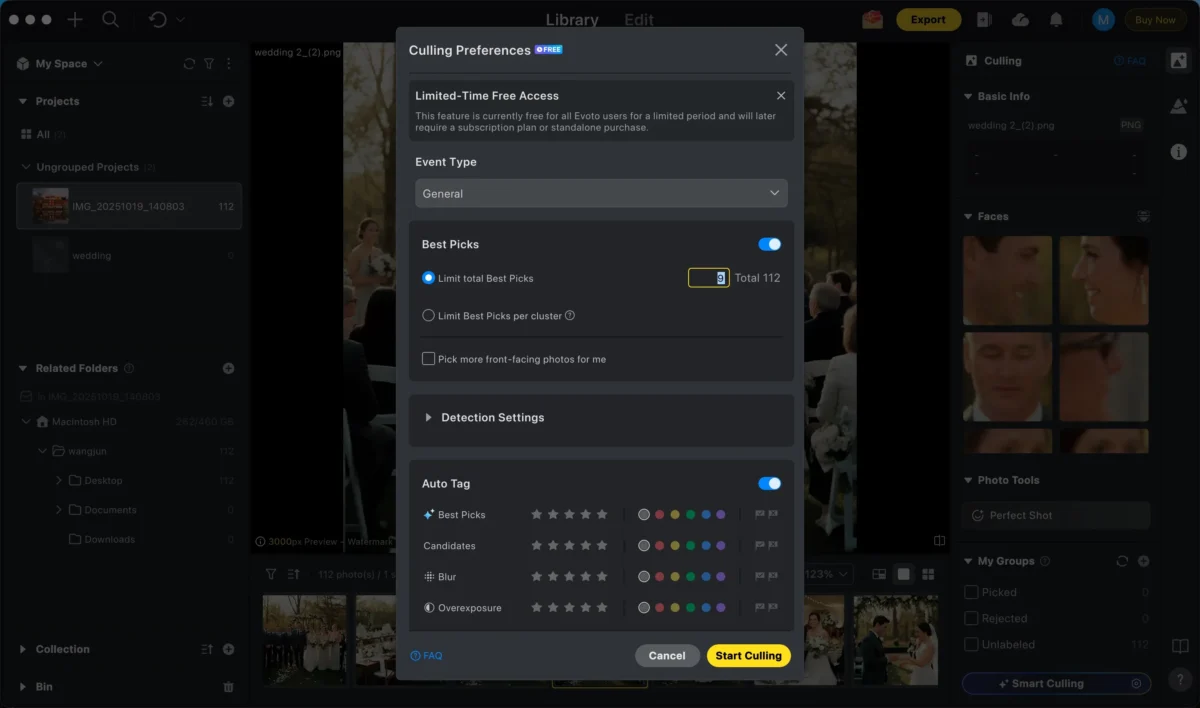Switch to the Edit tab
Screen dimensions: 1200x708
639,20
